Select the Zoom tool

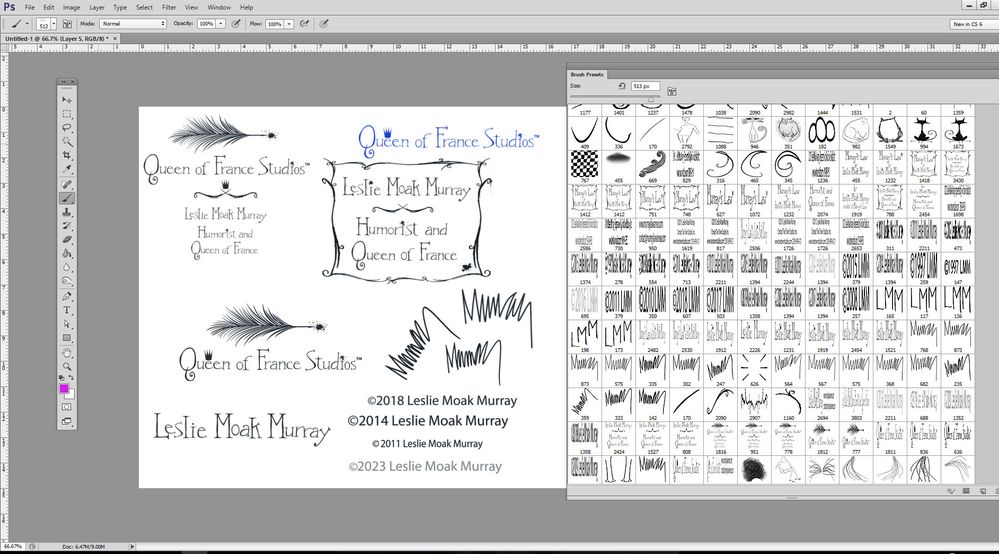tap(66, 367)
